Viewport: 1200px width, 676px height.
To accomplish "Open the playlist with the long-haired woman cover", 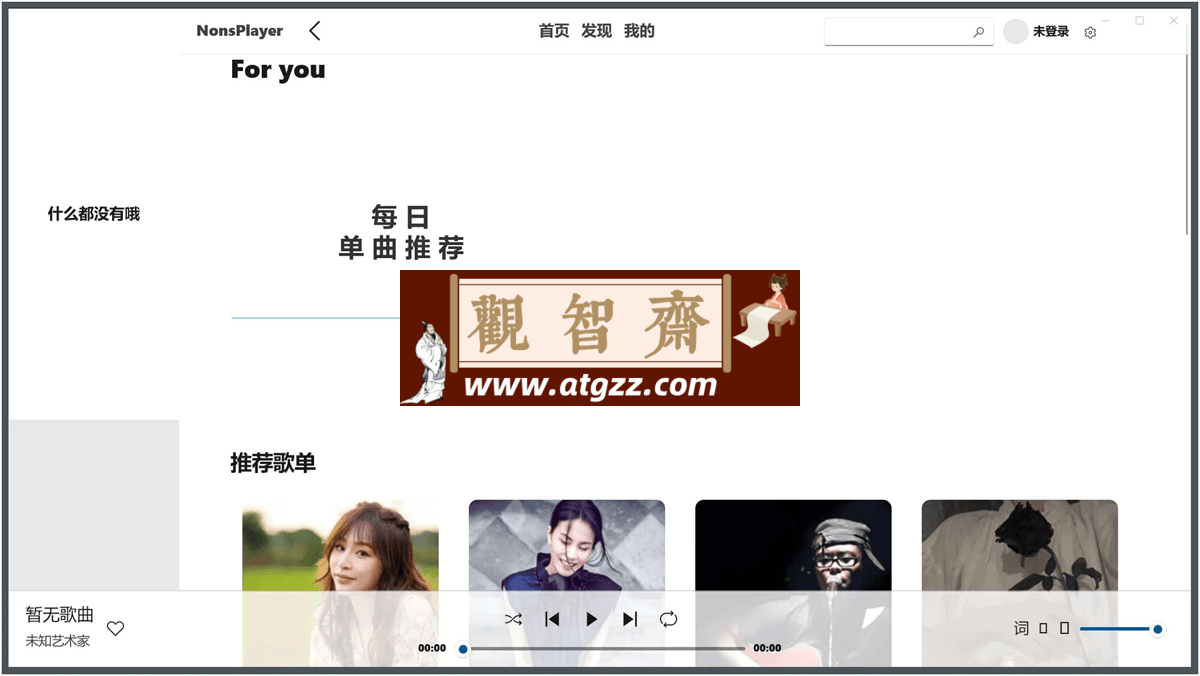I will (x=340, y=583).
